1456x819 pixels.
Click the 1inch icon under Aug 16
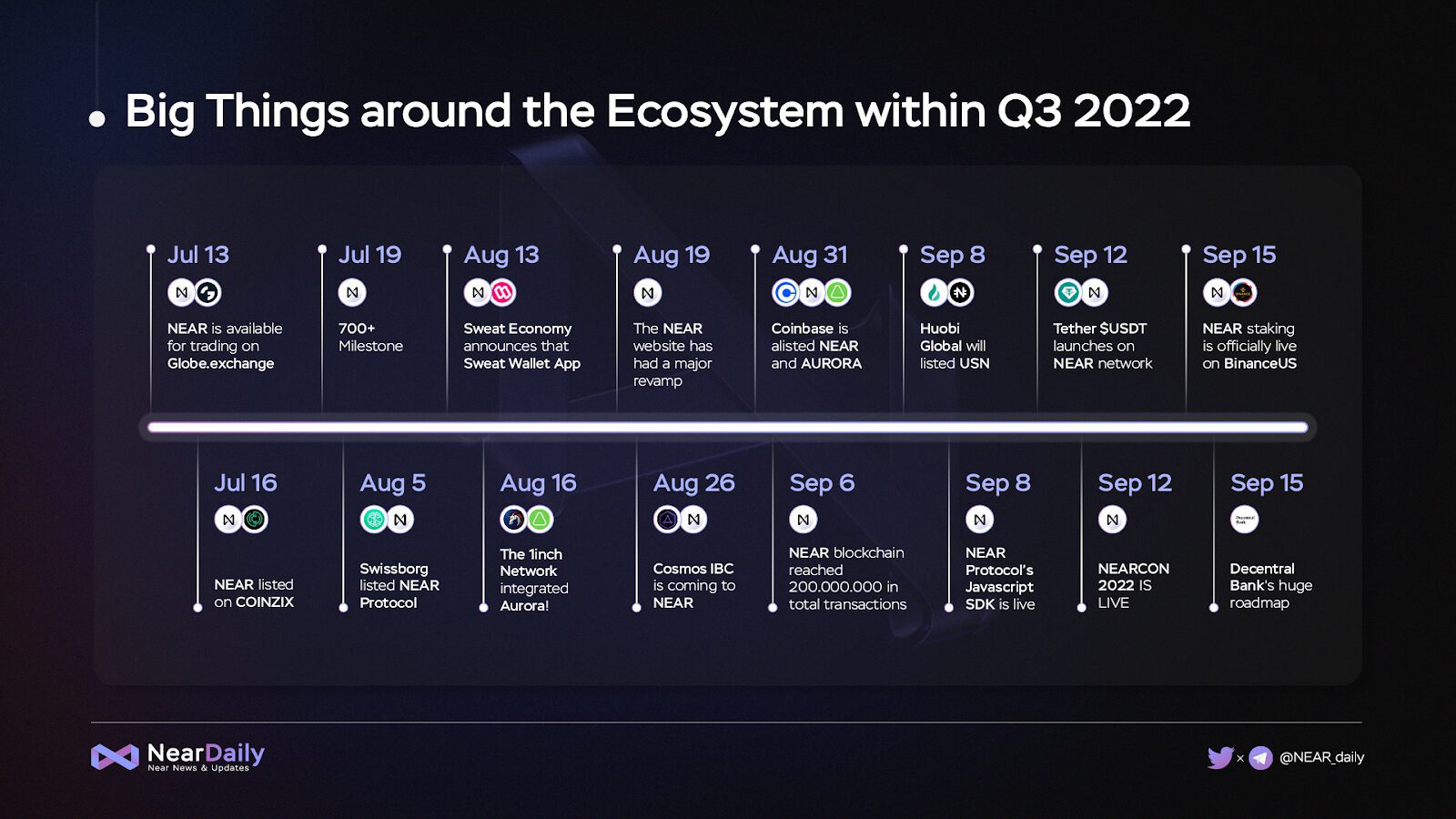pyautogui.click(x=514, y=520)
